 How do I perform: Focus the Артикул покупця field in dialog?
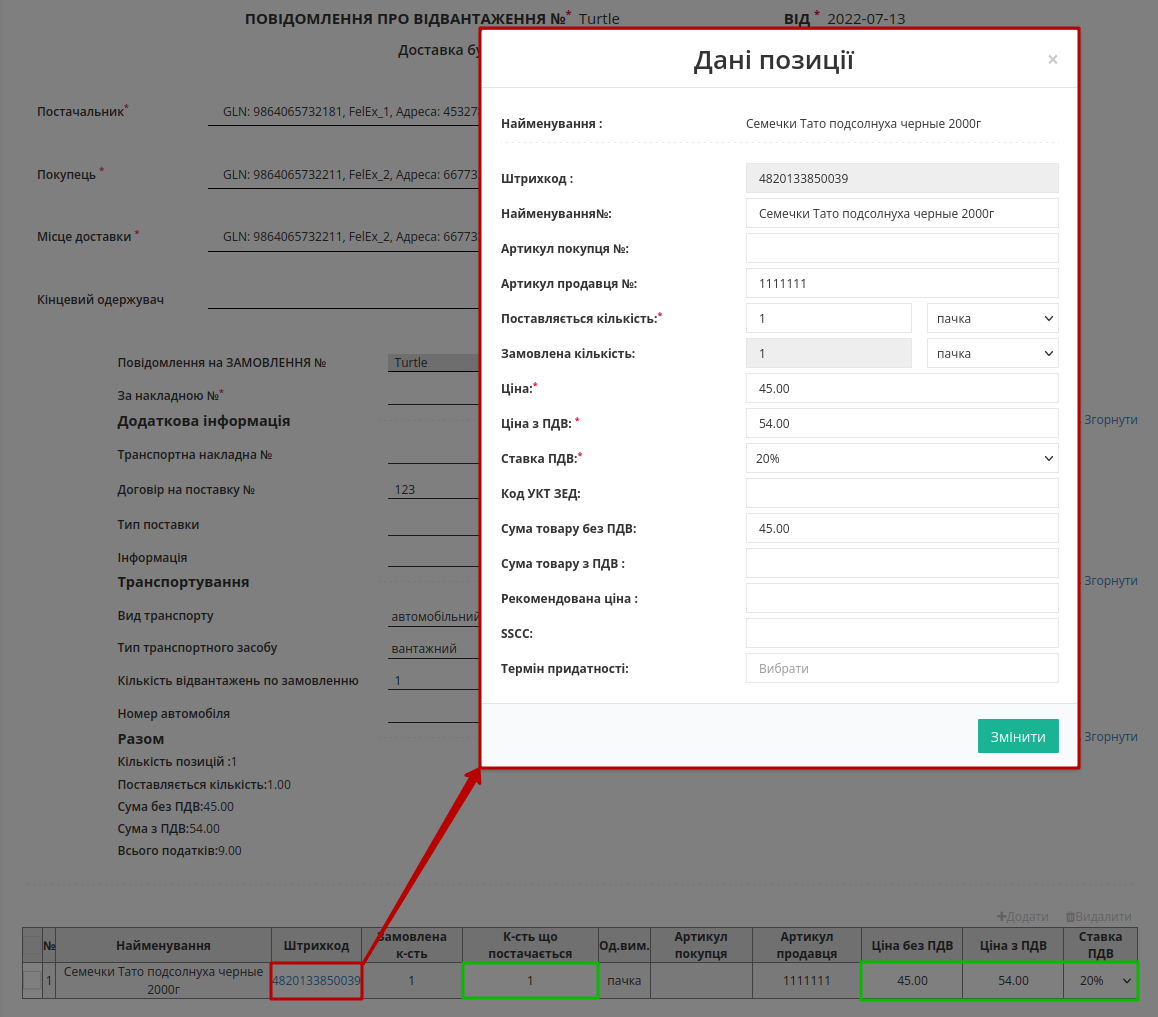pyautogui.click(x=902, y=248)
